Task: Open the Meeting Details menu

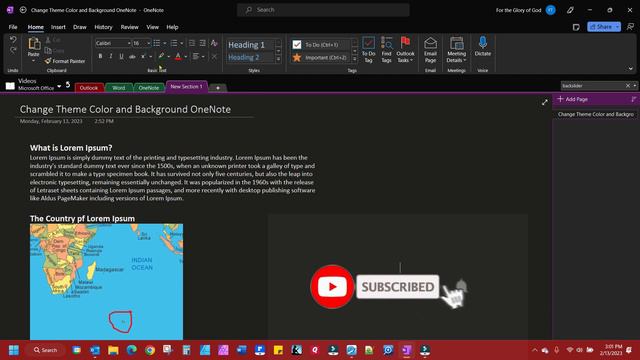Action: pyautogui.click(x=456, y=50)
